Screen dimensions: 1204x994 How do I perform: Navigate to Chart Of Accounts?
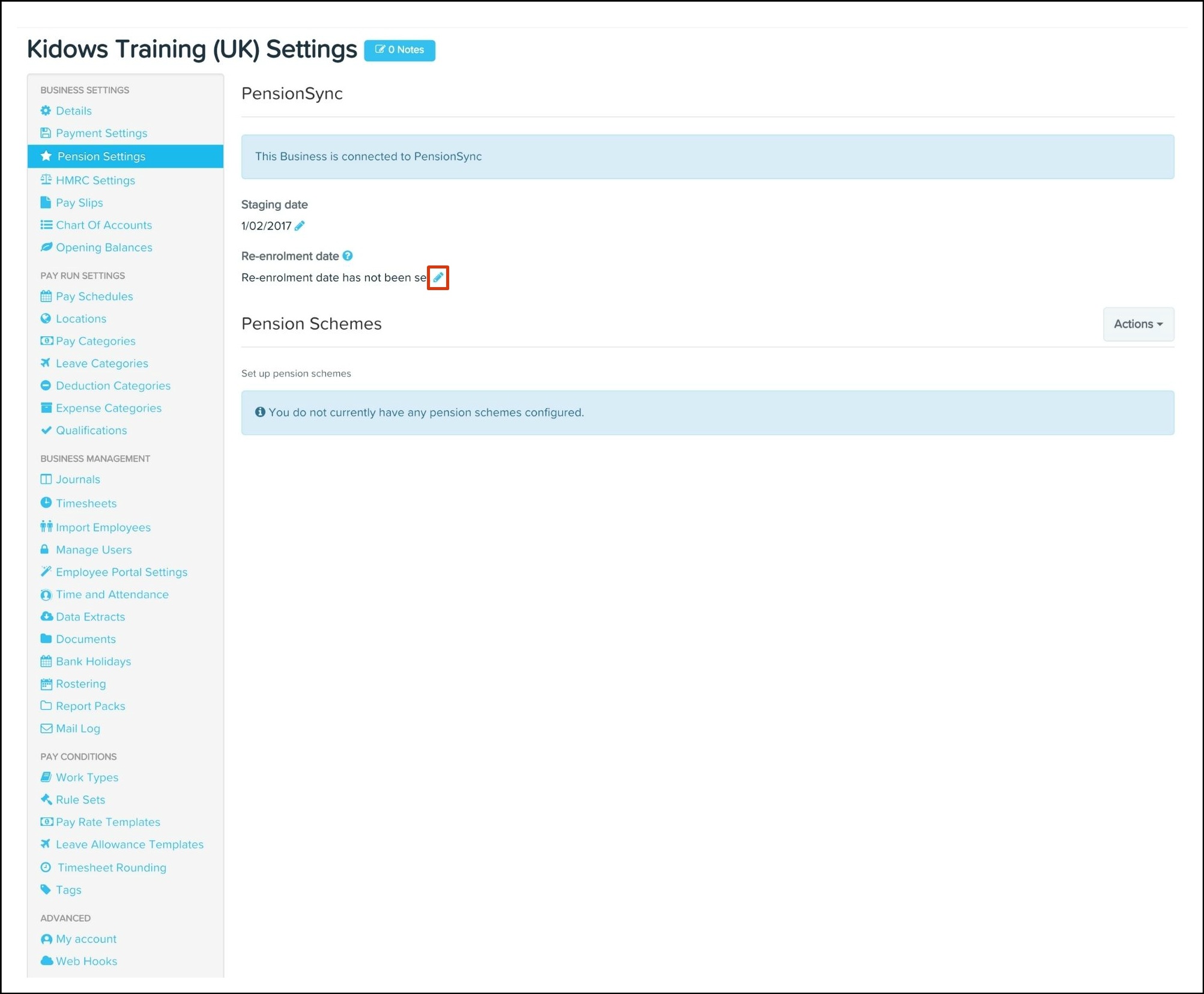tap(103, 225)
